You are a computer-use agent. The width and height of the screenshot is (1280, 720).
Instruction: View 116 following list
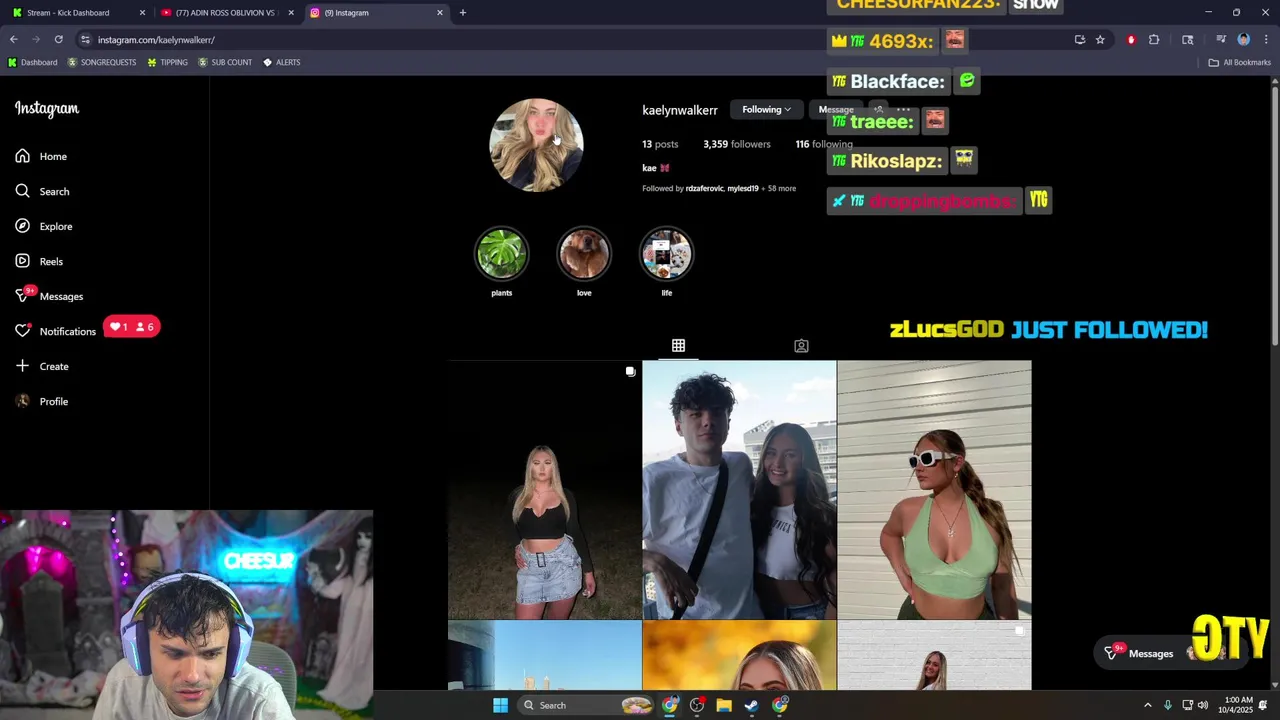click(x=824, y=144)
